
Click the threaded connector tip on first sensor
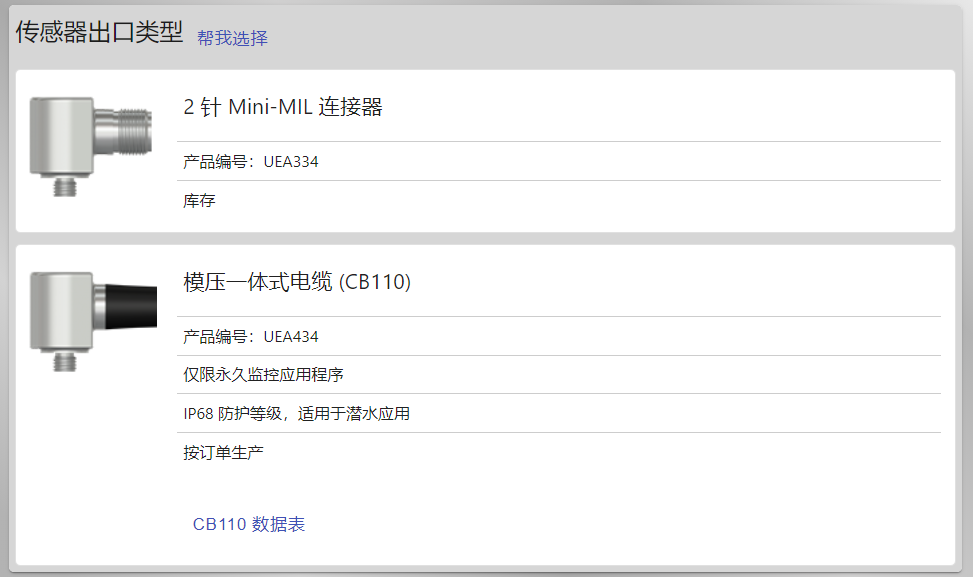coord(134,131)
